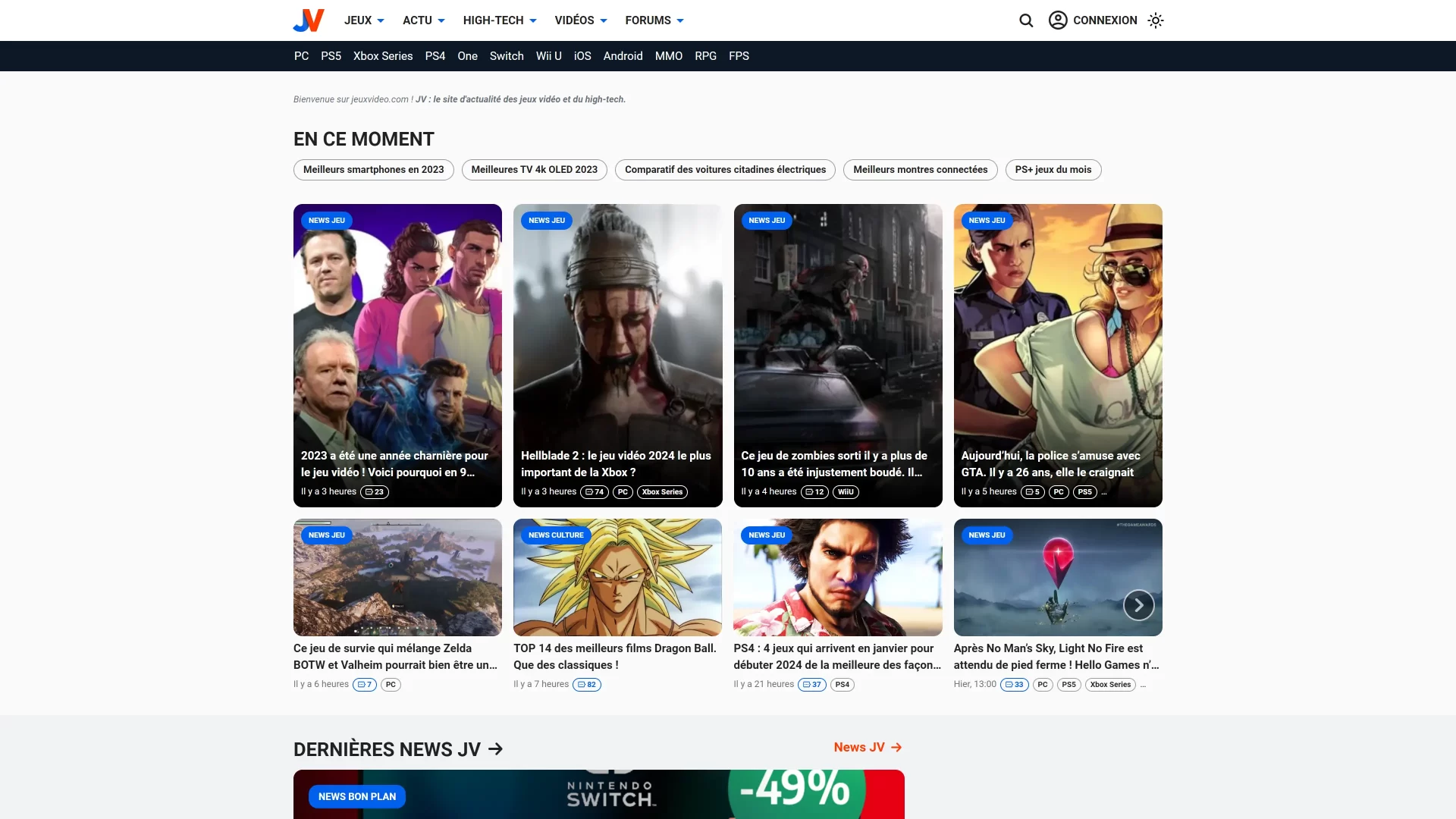
Task: Click the CONNEXION login link
Action: pos(1105,20)
